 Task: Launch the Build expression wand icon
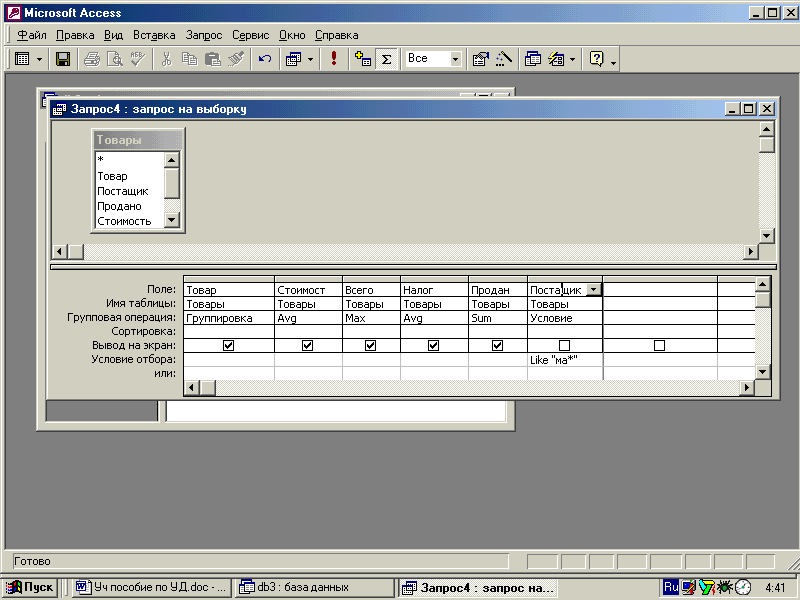504,59
